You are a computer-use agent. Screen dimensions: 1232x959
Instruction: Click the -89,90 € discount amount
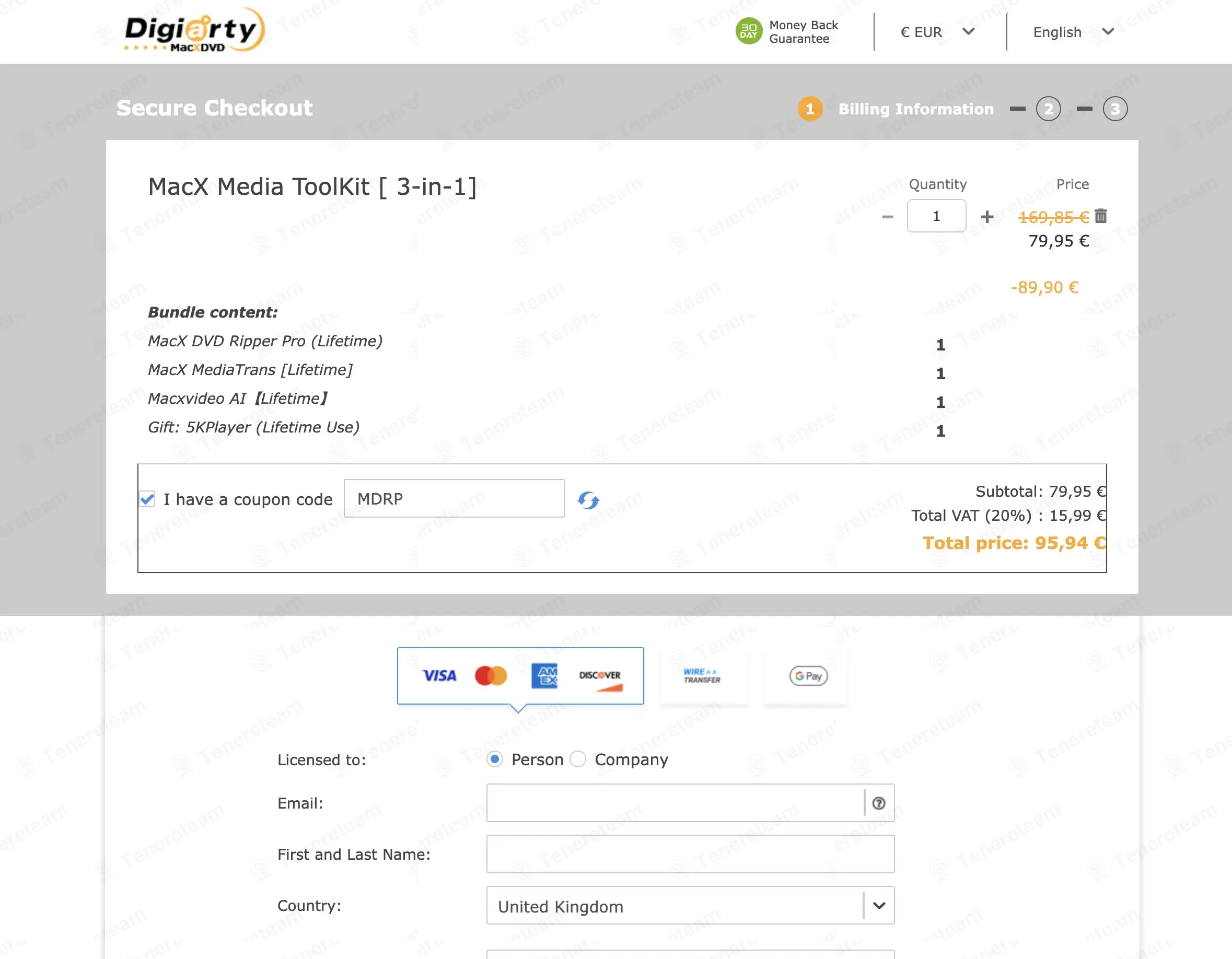(x=1044, y=287)
